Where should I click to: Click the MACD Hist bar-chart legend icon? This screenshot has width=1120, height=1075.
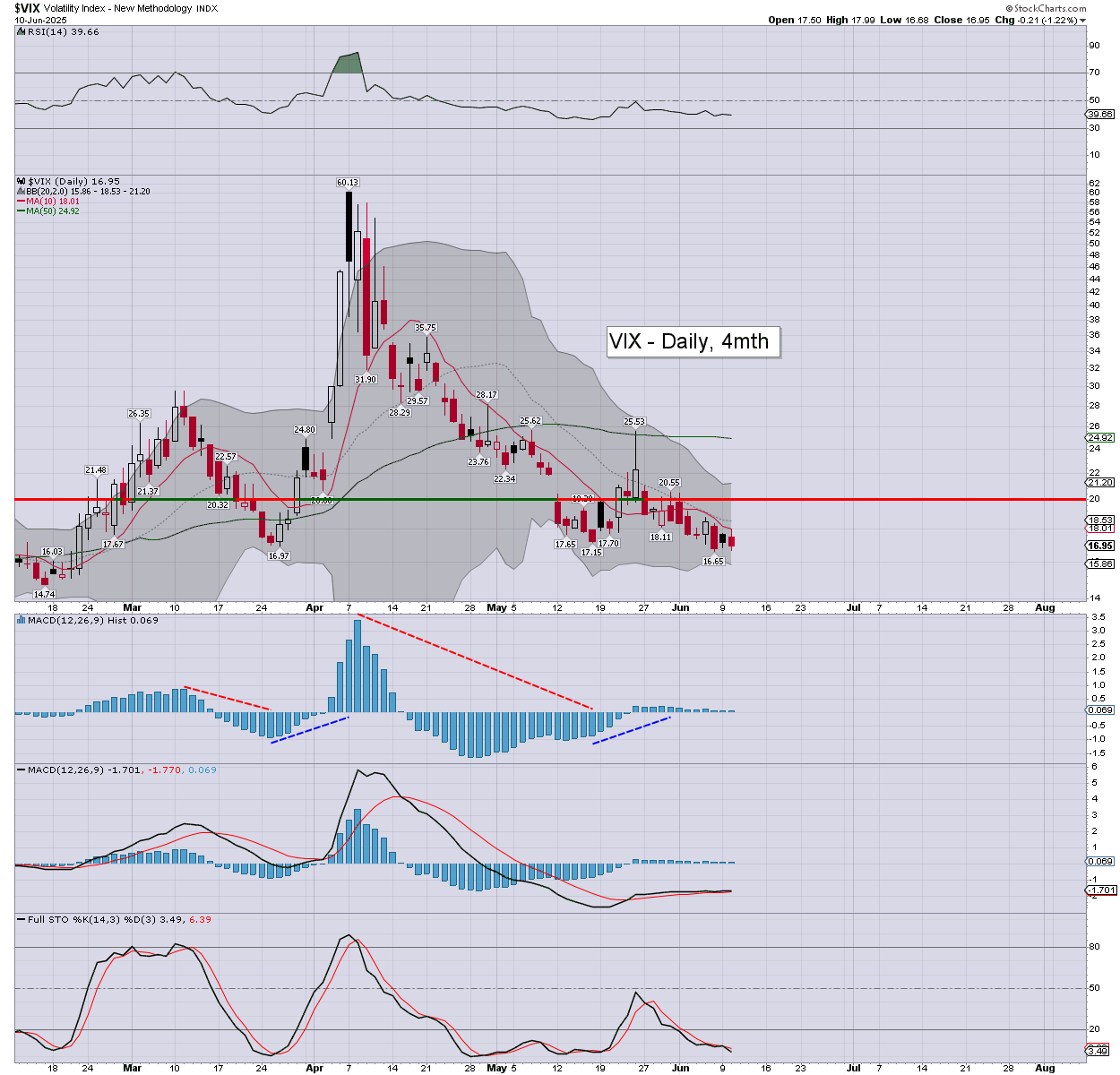point(21,620)
